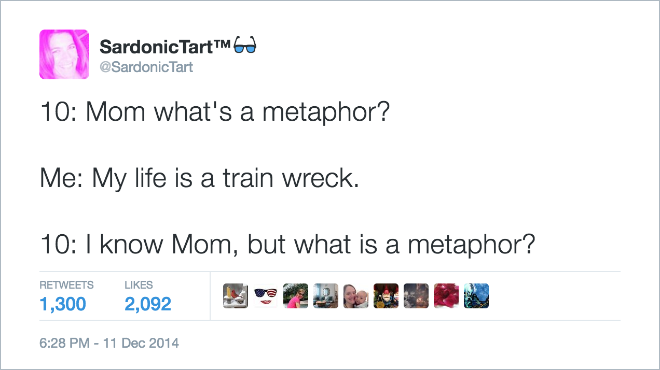Open SardonicTart's pink profile picture
This screenshot has height=370, width=660.
pyautogui.click(x=64, y=54)
